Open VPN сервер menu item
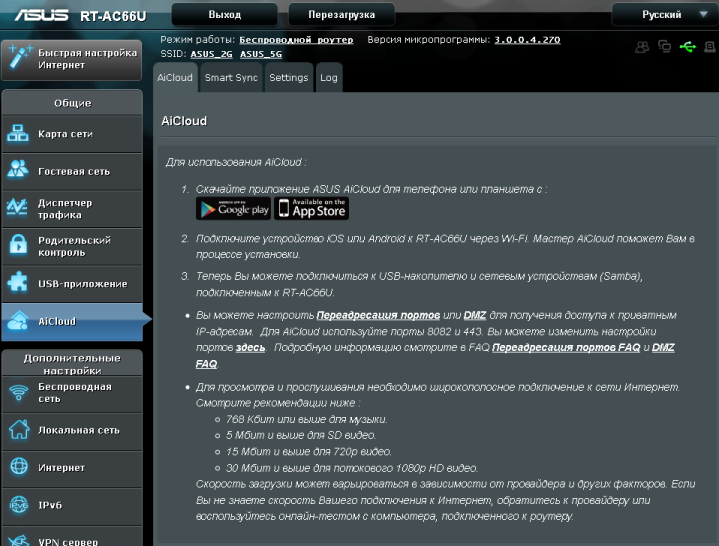 (72, 537)
